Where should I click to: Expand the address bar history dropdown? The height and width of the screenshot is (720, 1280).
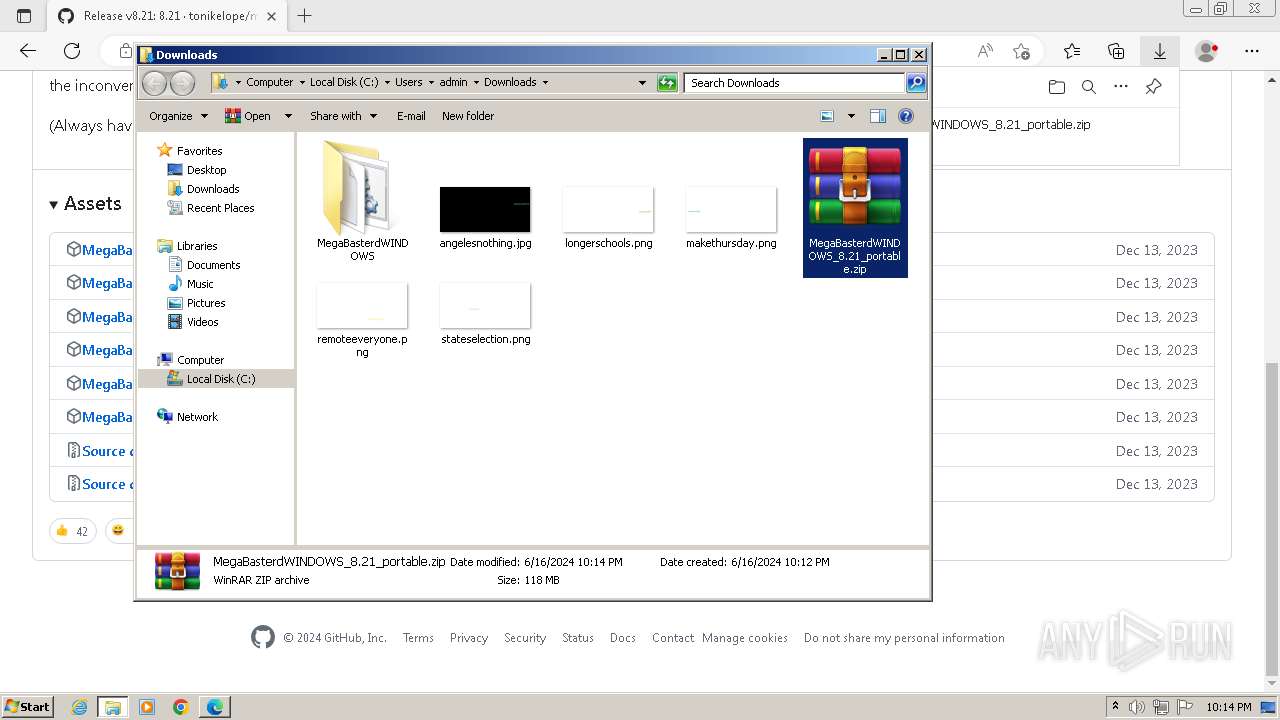pyautogui.click(x=642, y=83)
